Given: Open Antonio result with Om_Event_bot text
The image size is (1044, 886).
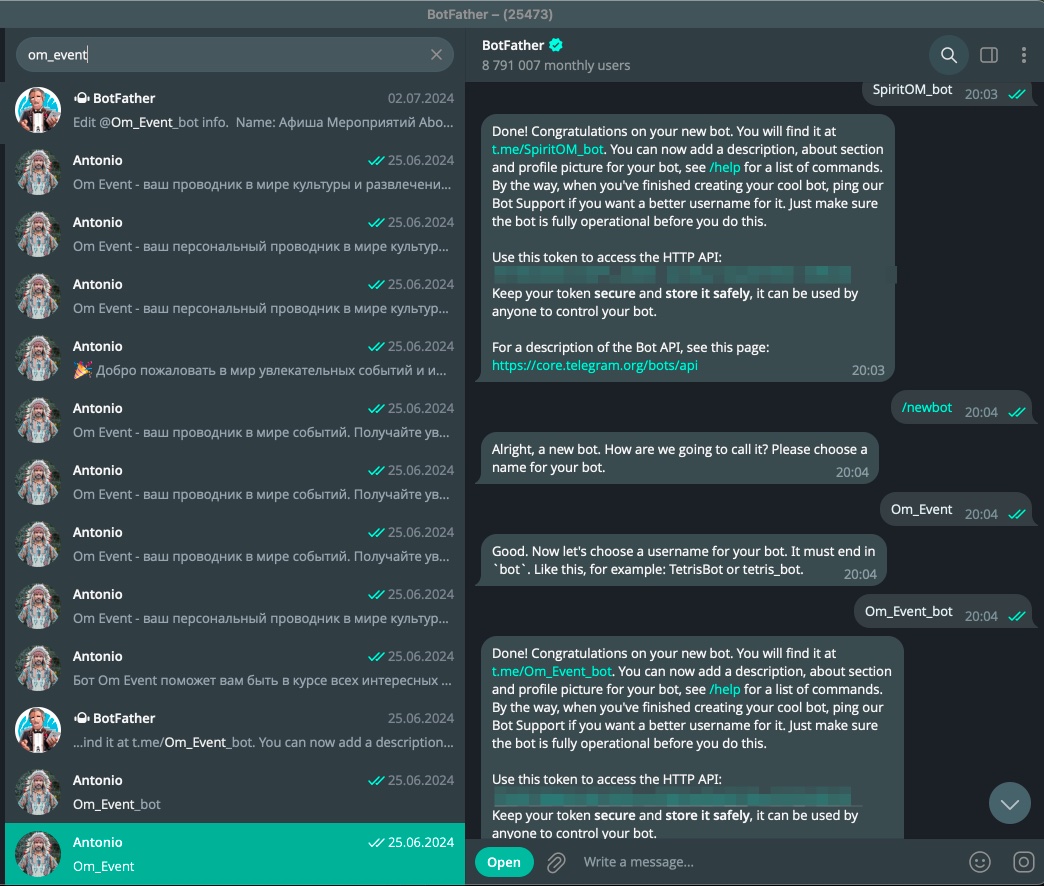Looking at the screenshot, I should point(234,792).
